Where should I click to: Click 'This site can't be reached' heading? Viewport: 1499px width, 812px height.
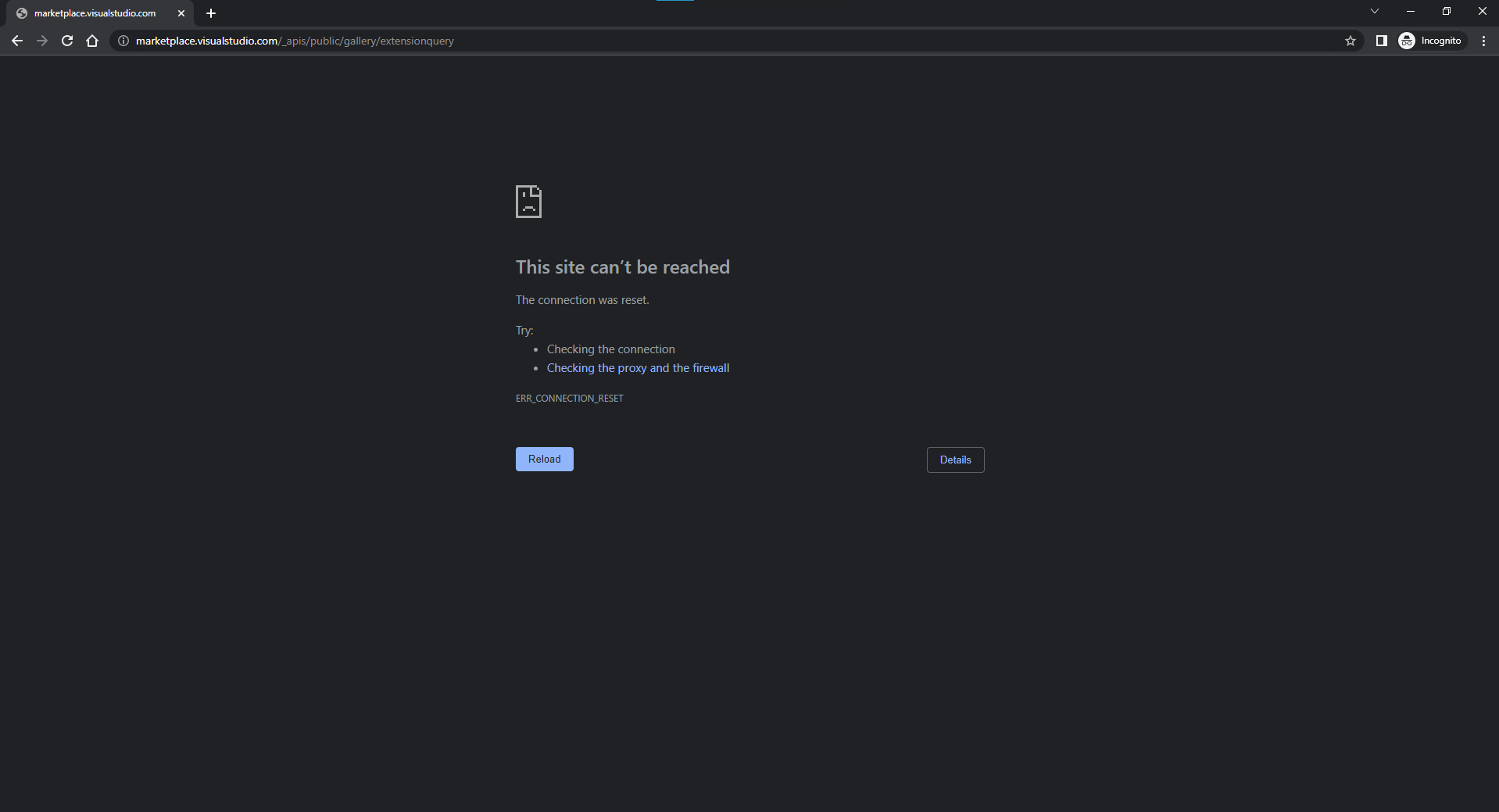tap(623, 267)
